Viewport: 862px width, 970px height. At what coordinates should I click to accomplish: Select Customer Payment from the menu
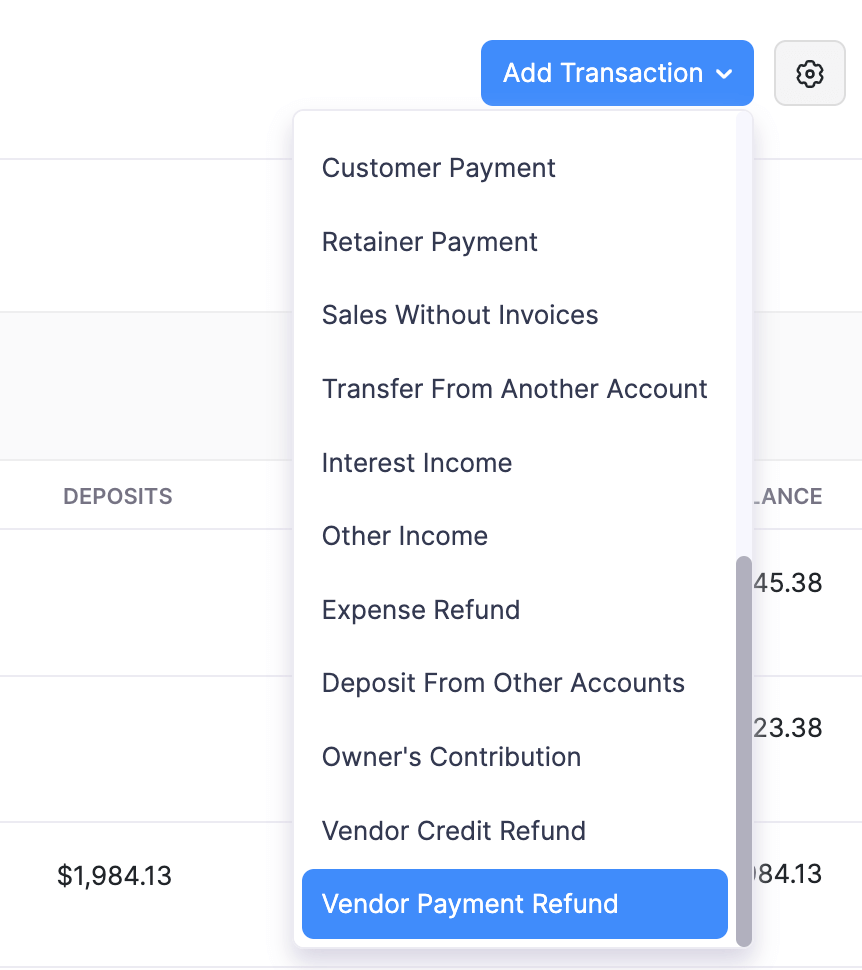(438, 168)
